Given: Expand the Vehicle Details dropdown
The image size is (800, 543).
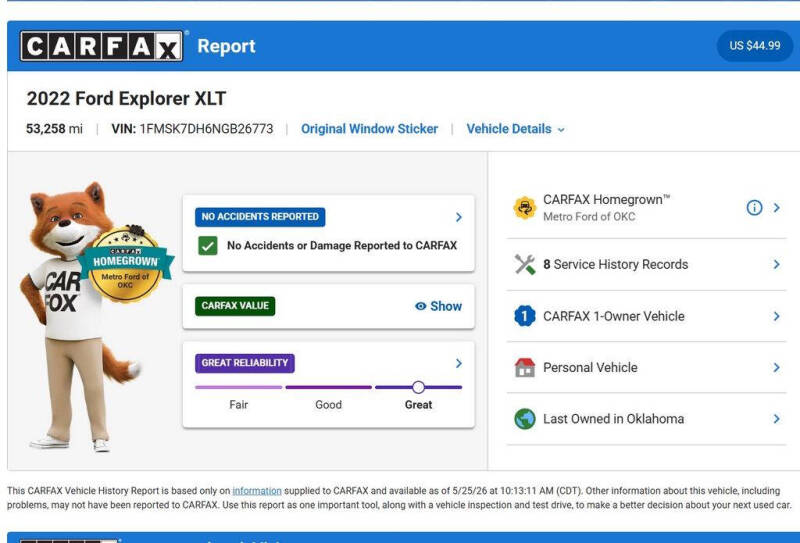Looking at the screenshot, I should [x=515, y=129].
